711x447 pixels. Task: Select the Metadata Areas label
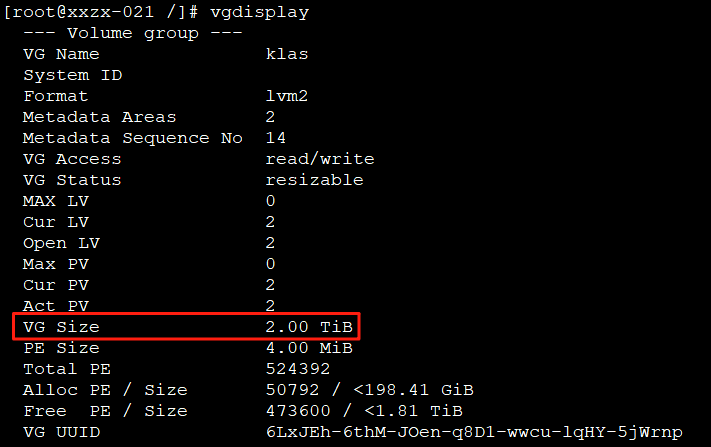click(99, 117)
